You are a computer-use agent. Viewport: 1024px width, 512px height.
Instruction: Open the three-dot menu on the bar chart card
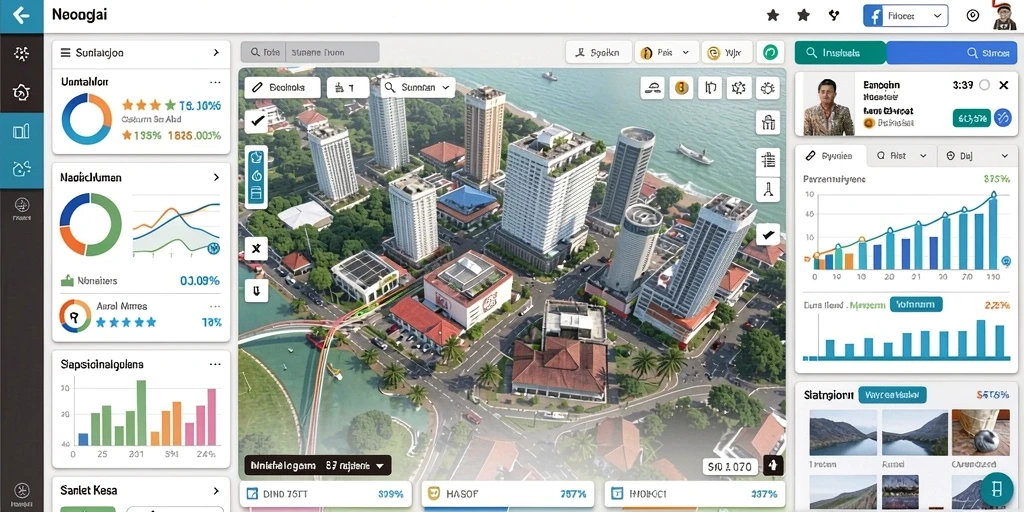[x=215, y=364]
